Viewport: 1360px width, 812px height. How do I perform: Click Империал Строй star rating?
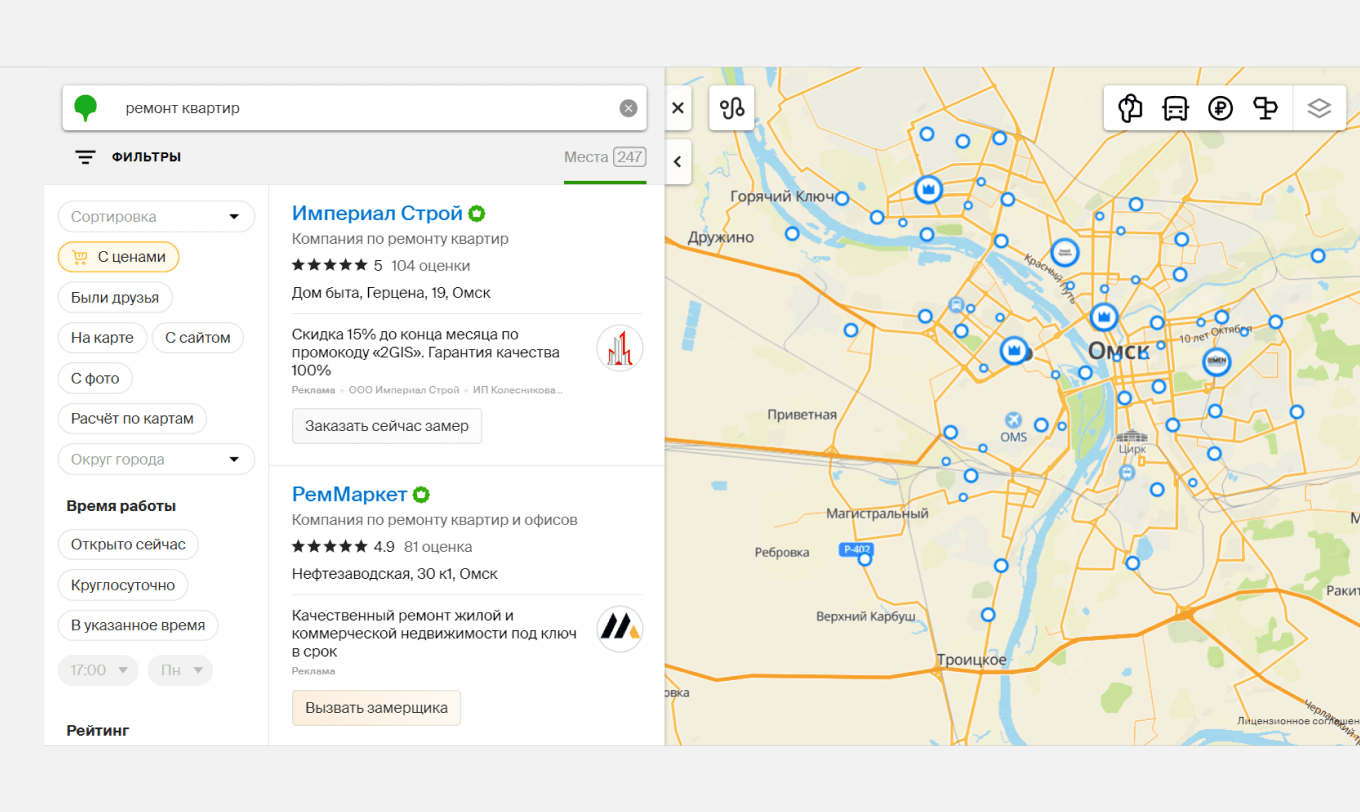click(x=329, y=266)
